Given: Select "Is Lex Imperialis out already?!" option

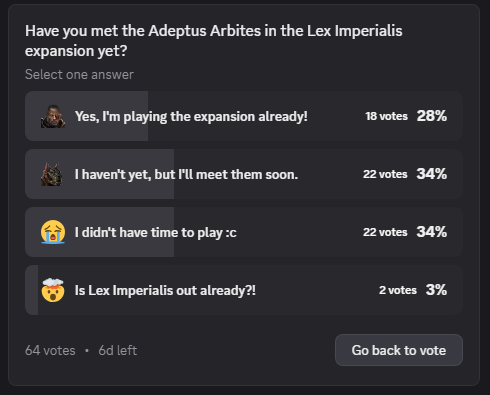Looking at the screenshot, I should 244,290.
